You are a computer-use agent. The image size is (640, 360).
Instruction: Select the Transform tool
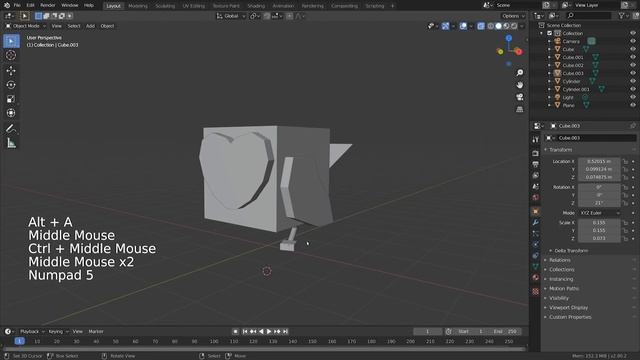tap(11, 113)
